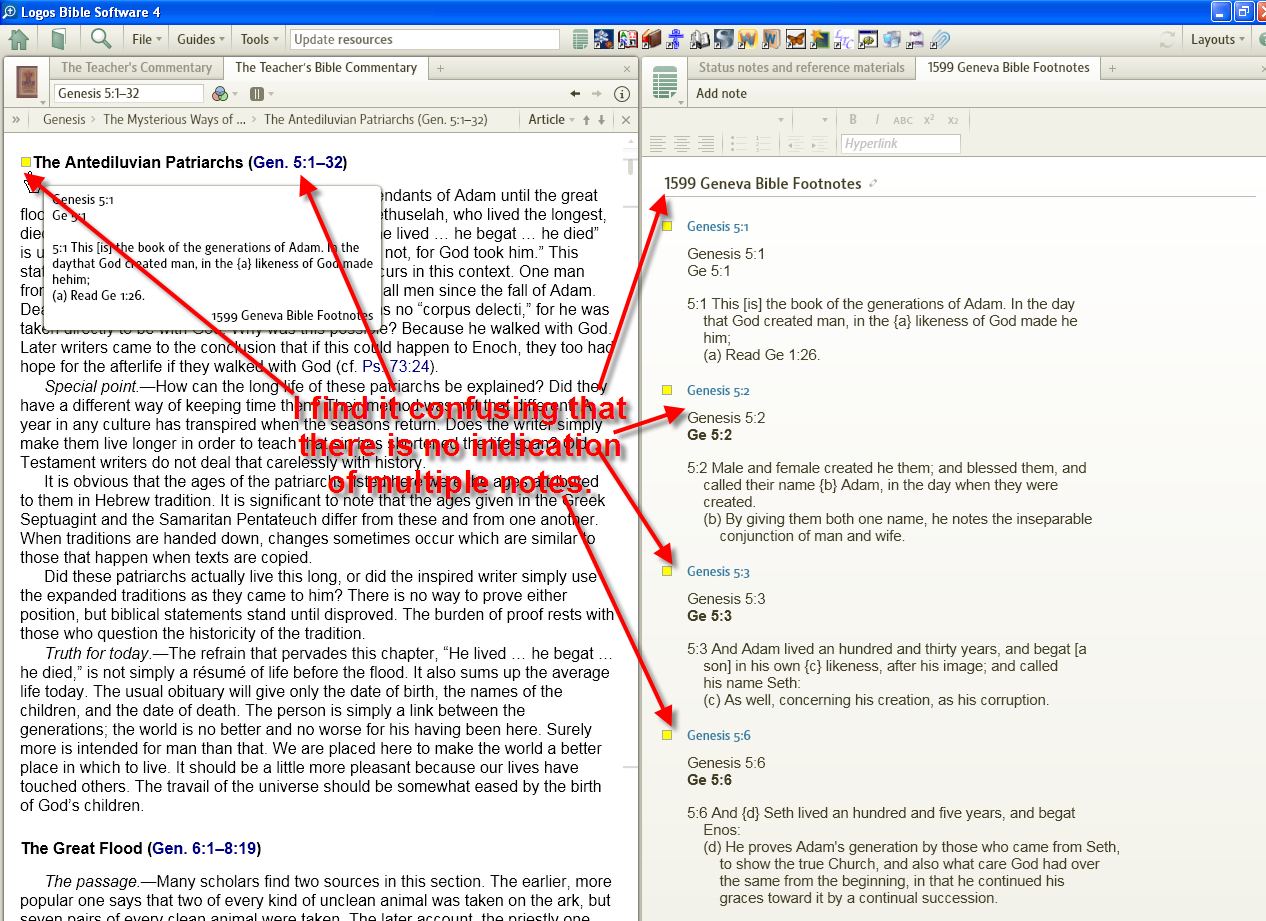This screenshot has height=921, width=1266.
Task: Click the Update resources command box
Action: 425,40
